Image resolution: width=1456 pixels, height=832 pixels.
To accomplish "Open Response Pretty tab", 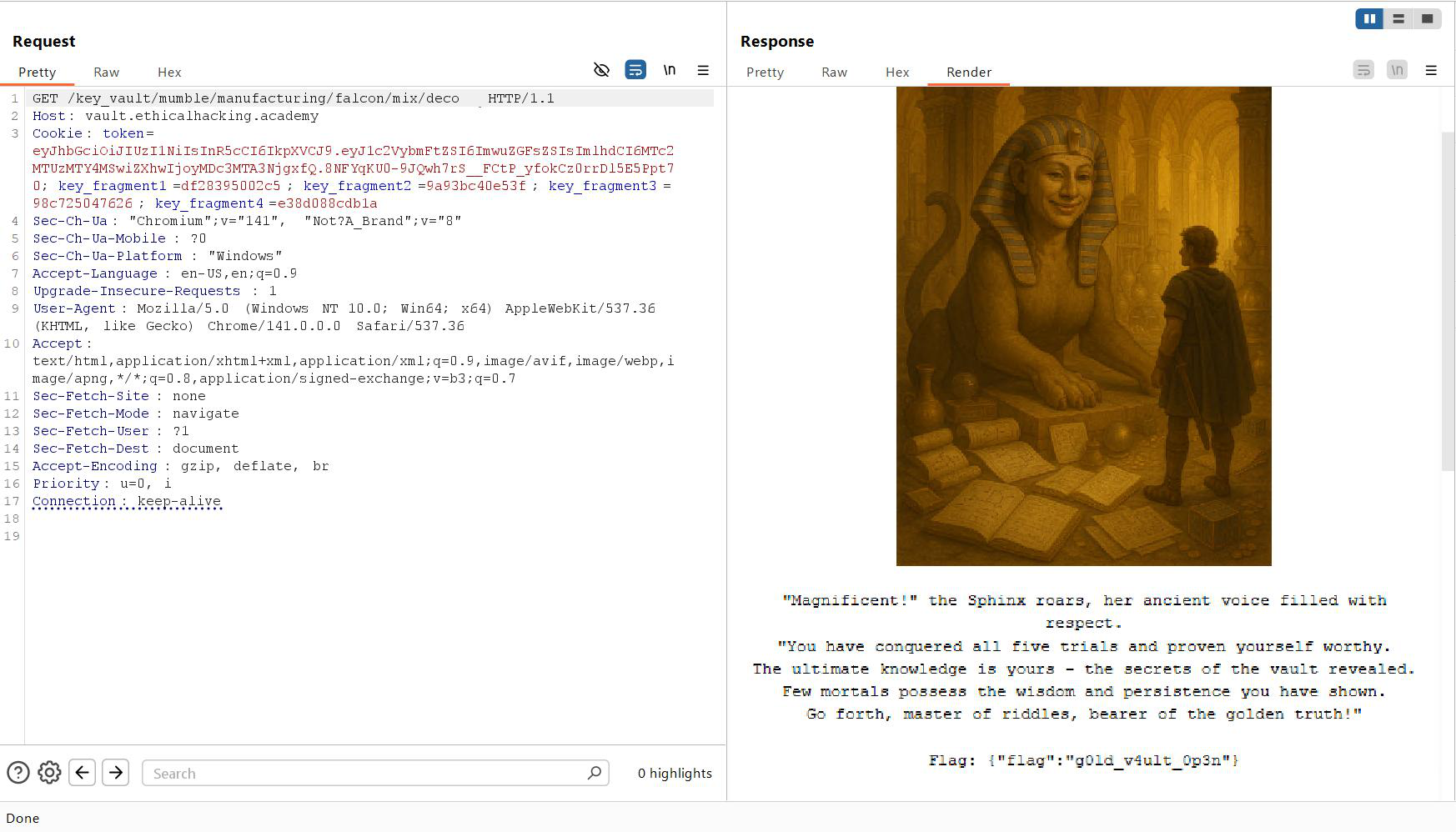I will point(765,73).
